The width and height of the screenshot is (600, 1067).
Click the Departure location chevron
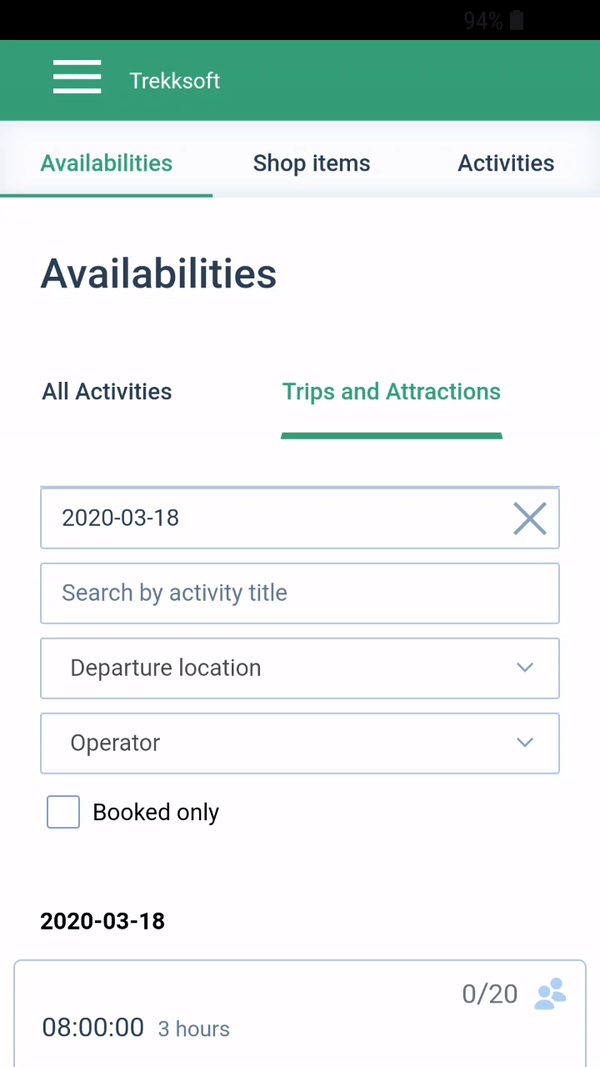[525, 668]
